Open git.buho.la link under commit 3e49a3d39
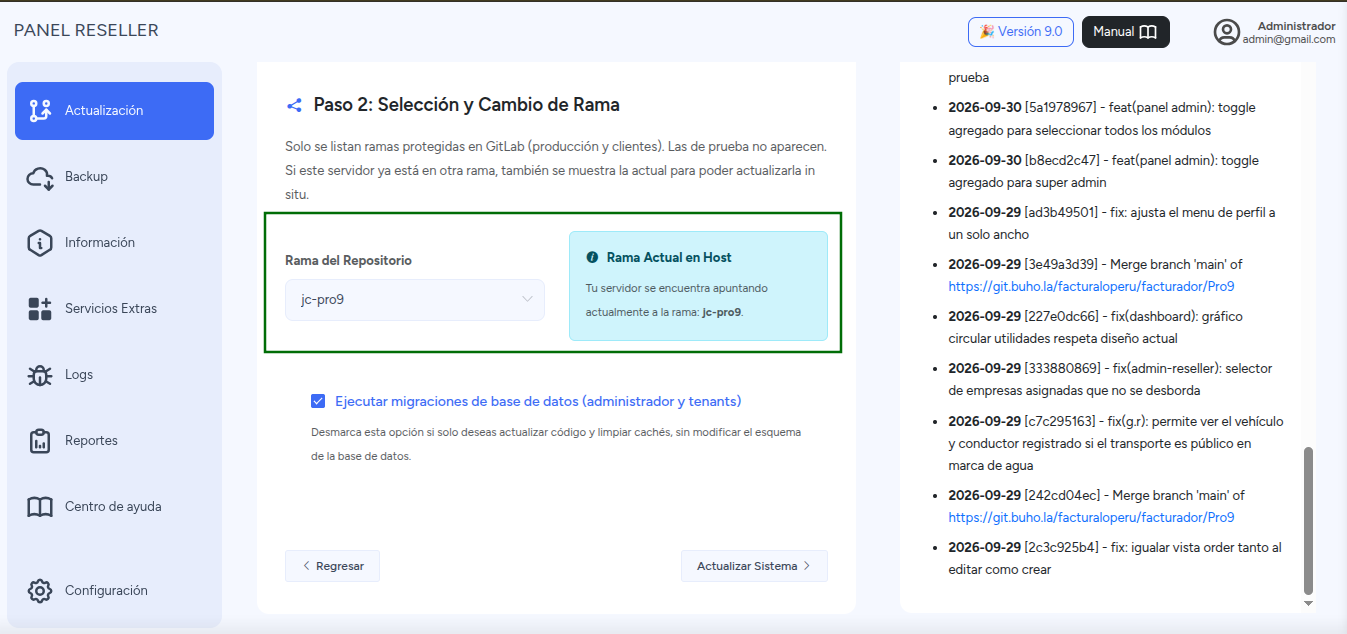Image resolution: width=1347 pixels, height=634 pixels. (1091, 286)
